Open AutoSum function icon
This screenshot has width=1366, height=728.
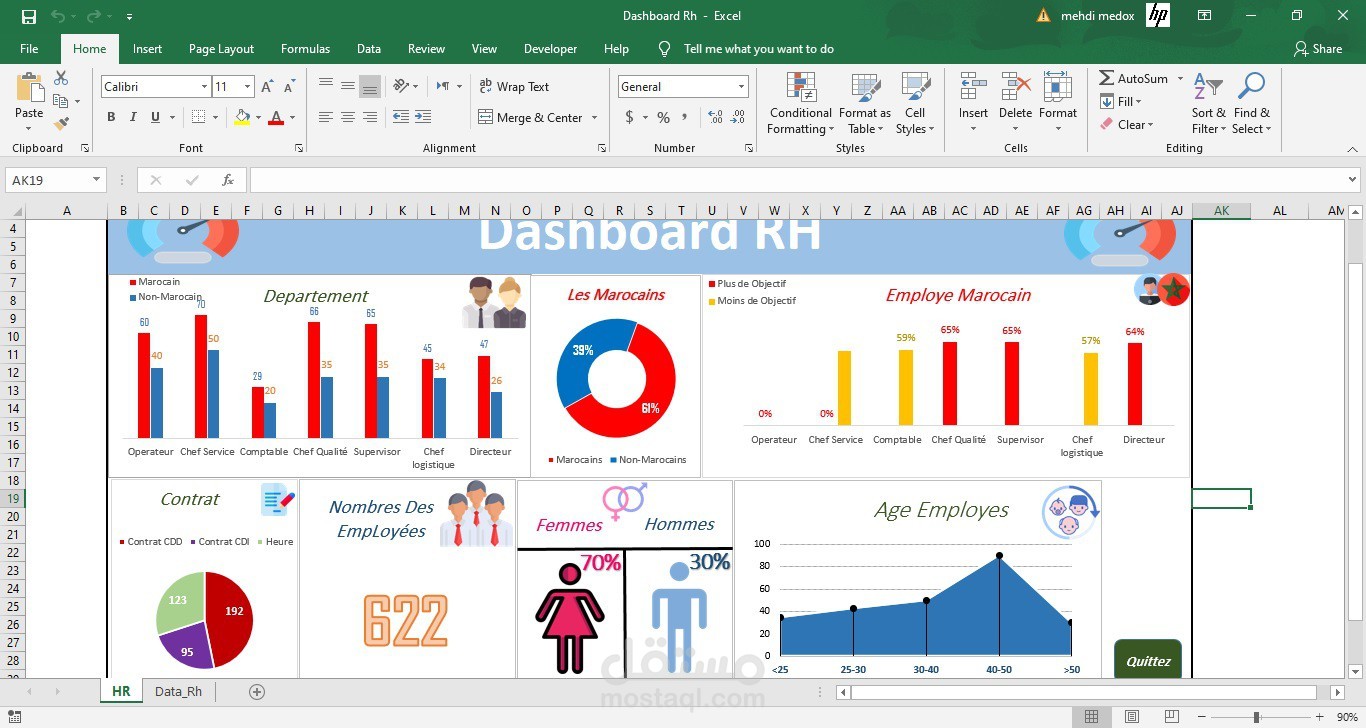pyautogui.click(x=1106, y=78)
